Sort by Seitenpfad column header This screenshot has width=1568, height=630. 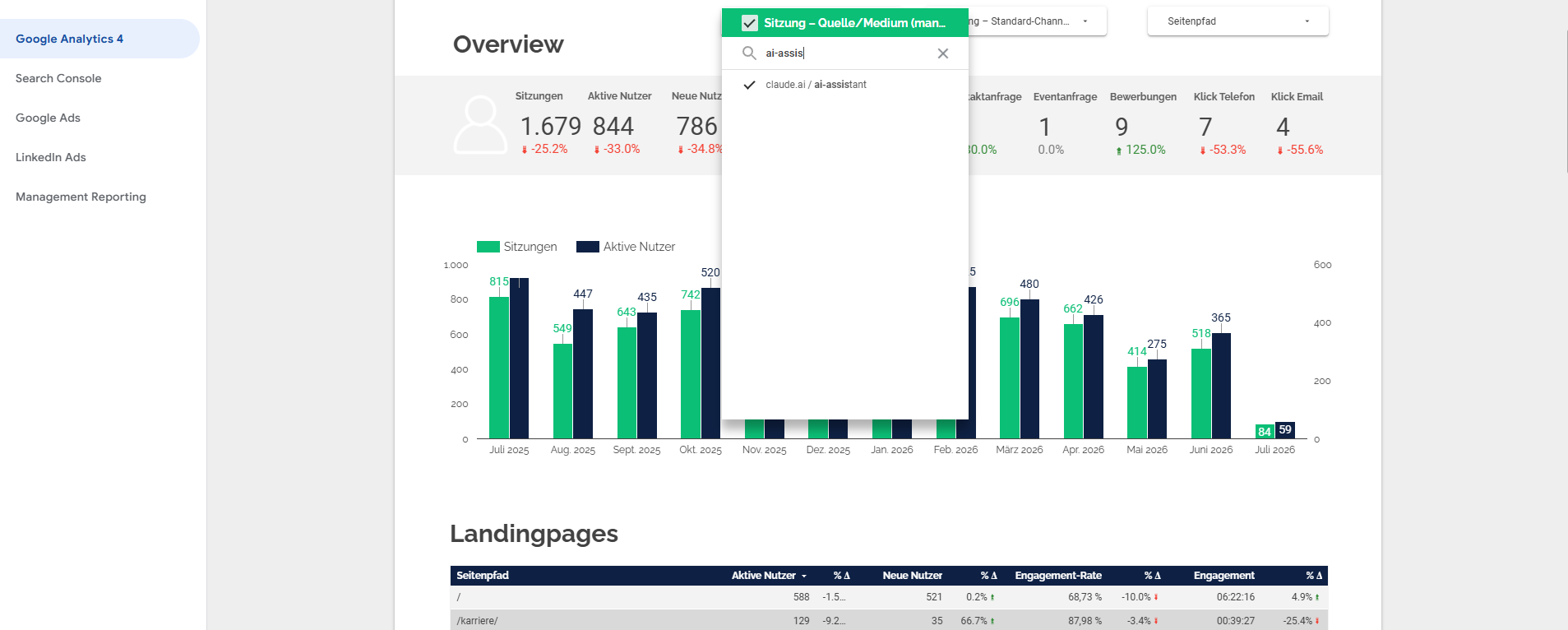(483, 576)
